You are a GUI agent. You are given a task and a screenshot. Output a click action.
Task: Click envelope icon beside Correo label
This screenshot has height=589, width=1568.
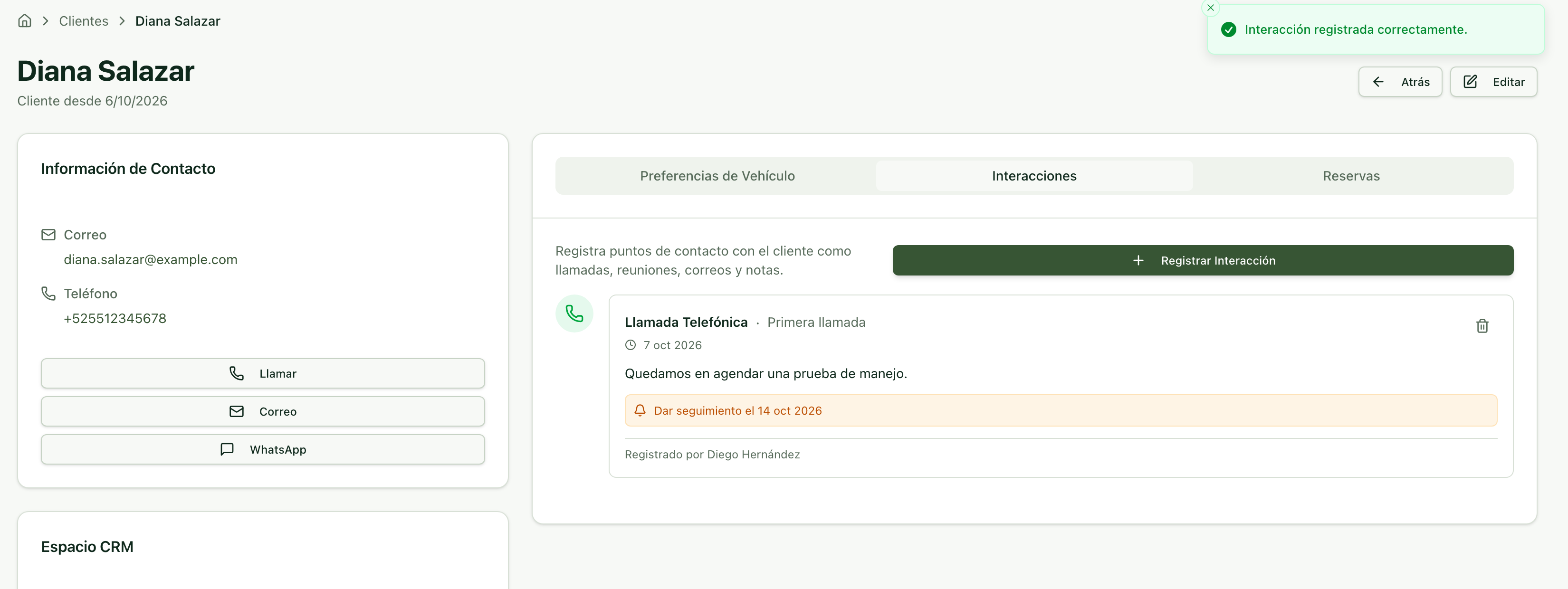click(x=48, y=235)
